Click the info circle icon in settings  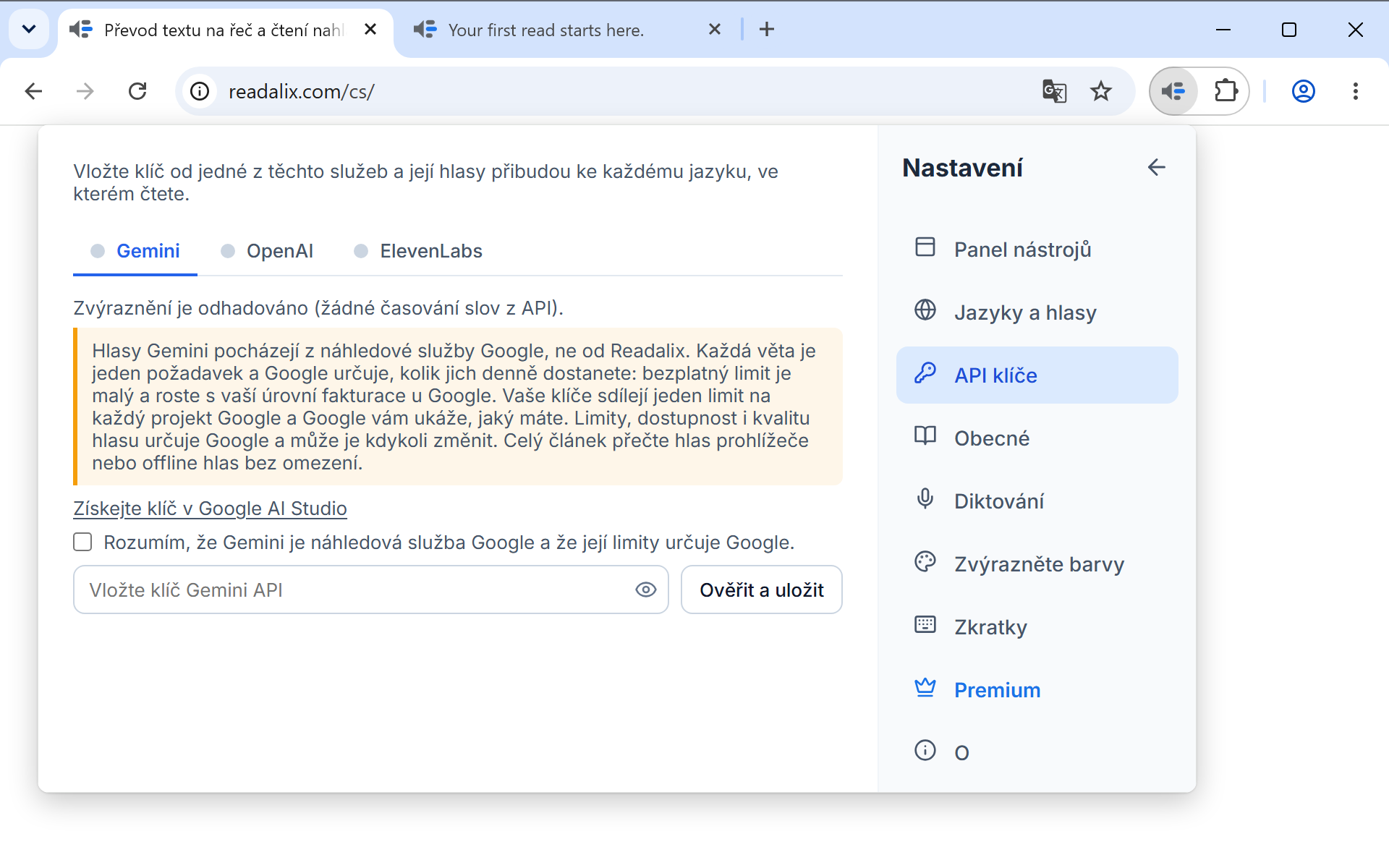click(925, 750)
